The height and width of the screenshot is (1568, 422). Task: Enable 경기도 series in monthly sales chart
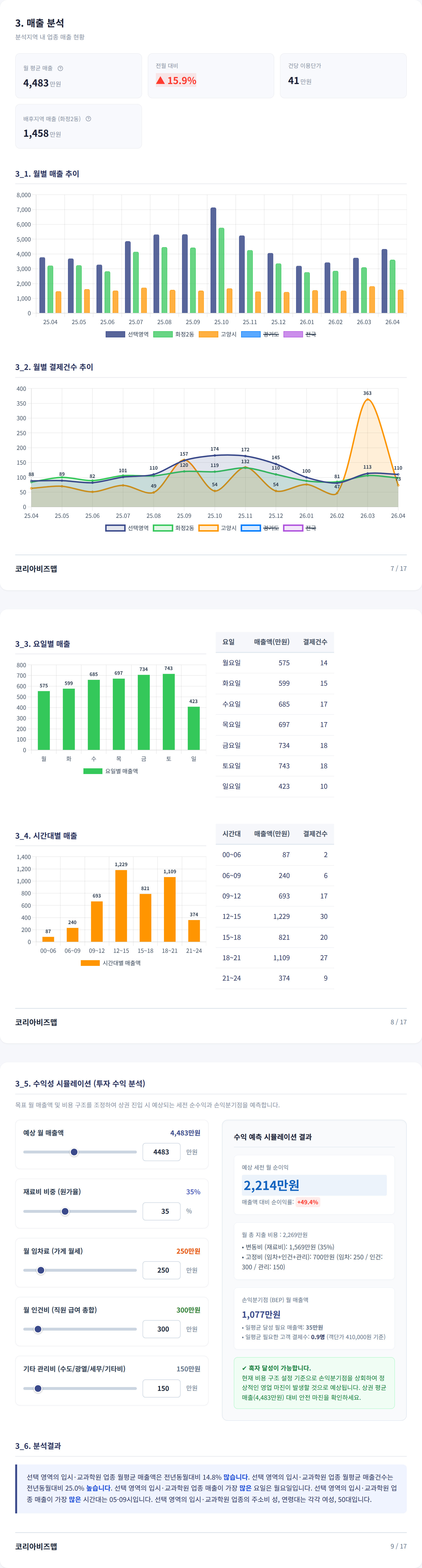pyautogui.click(x=260, y=334)
